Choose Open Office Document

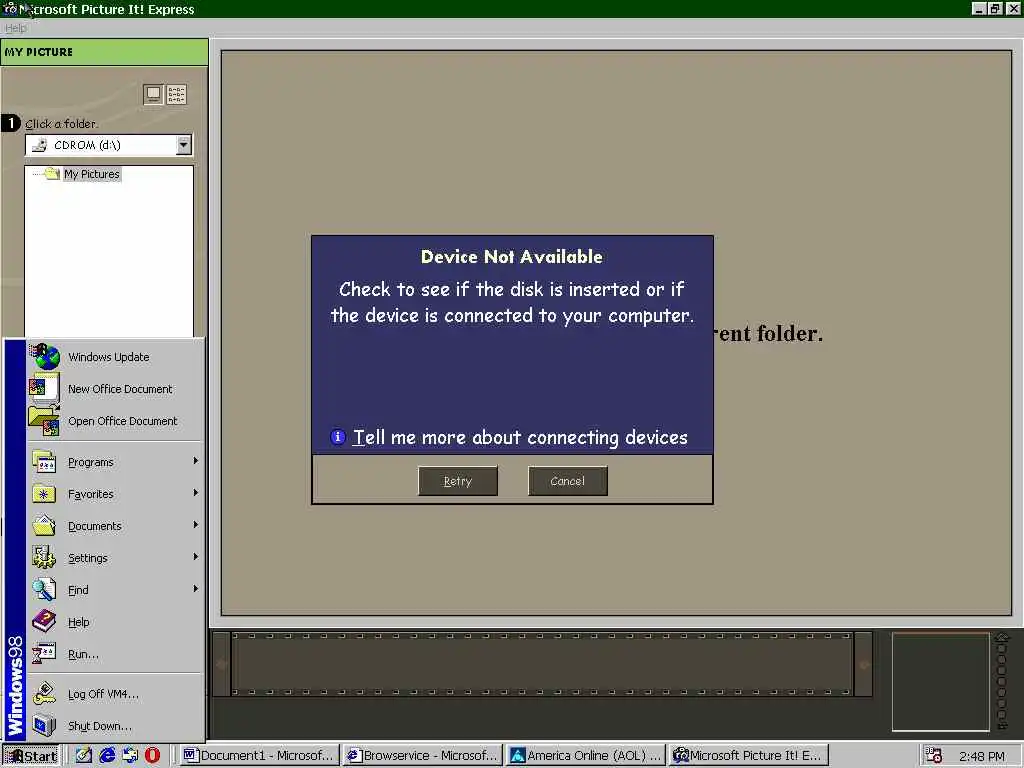tap(123, 421)
